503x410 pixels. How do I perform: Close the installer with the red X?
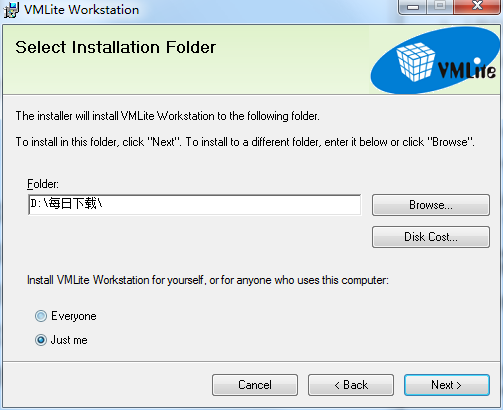tap(477, 7)
